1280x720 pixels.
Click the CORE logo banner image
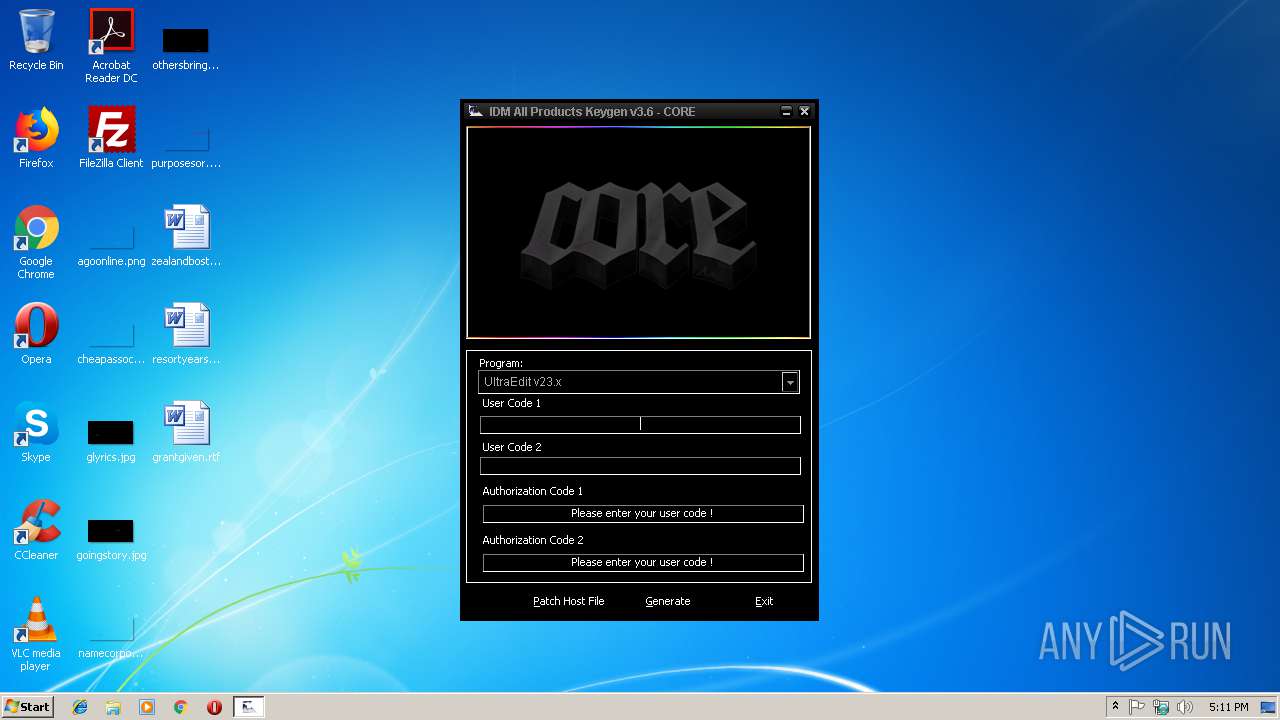(x=639, y=232)
